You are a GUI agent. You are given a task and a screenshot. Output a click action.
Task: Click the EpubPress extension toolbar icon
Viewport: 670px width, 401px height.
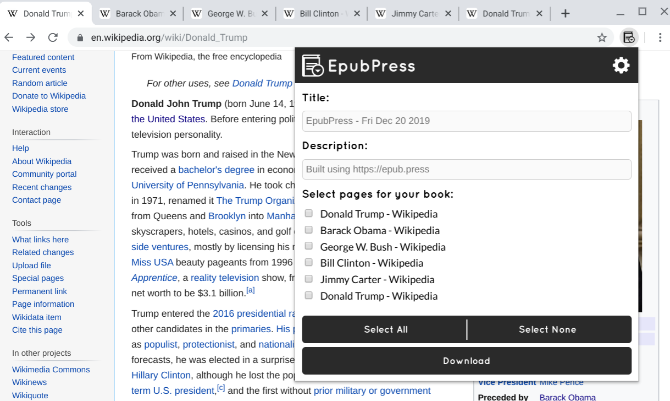pos(629,38)
